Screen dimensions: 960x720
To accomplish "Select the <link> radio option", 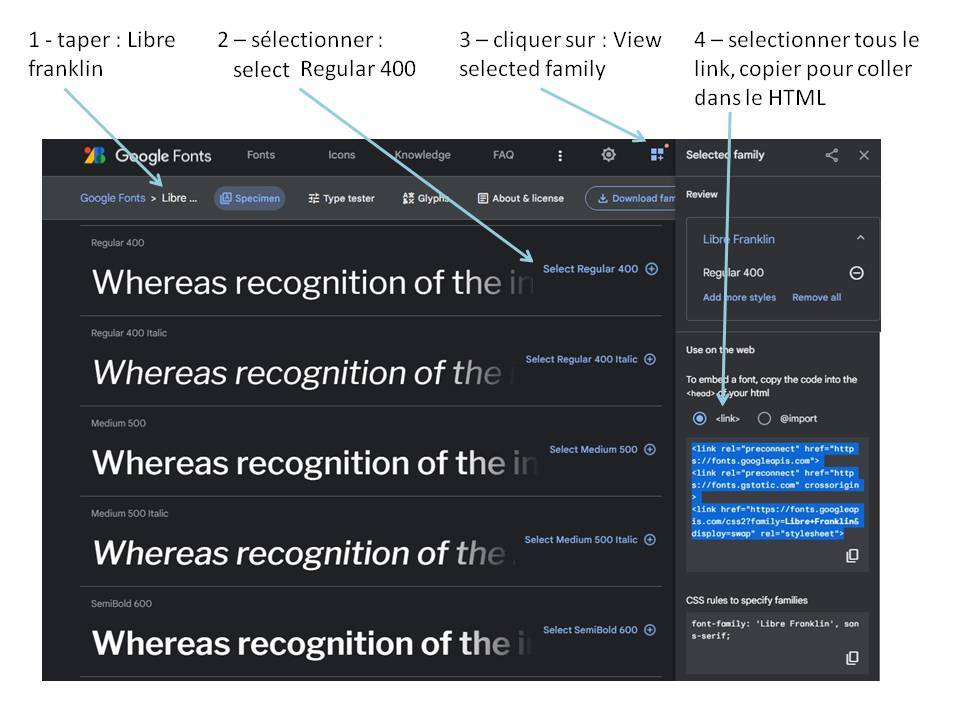I will (699, 418).
